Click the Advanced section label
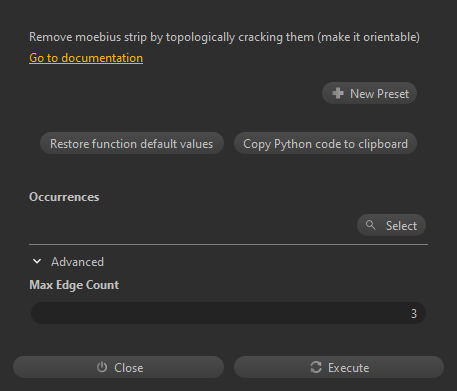 pos(77,262)
